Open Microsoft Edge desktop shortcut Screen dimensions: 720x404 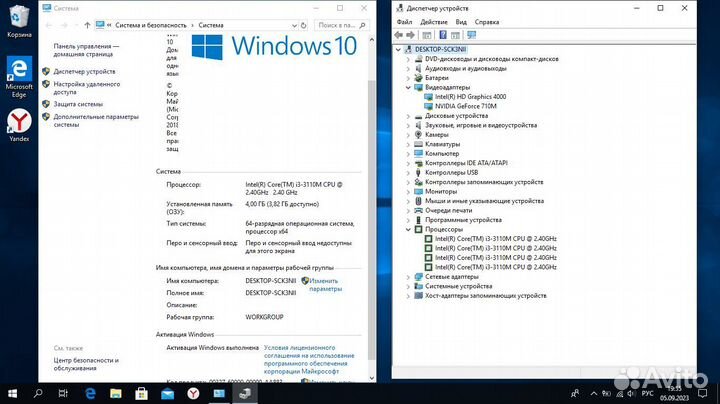pos(19,77)
